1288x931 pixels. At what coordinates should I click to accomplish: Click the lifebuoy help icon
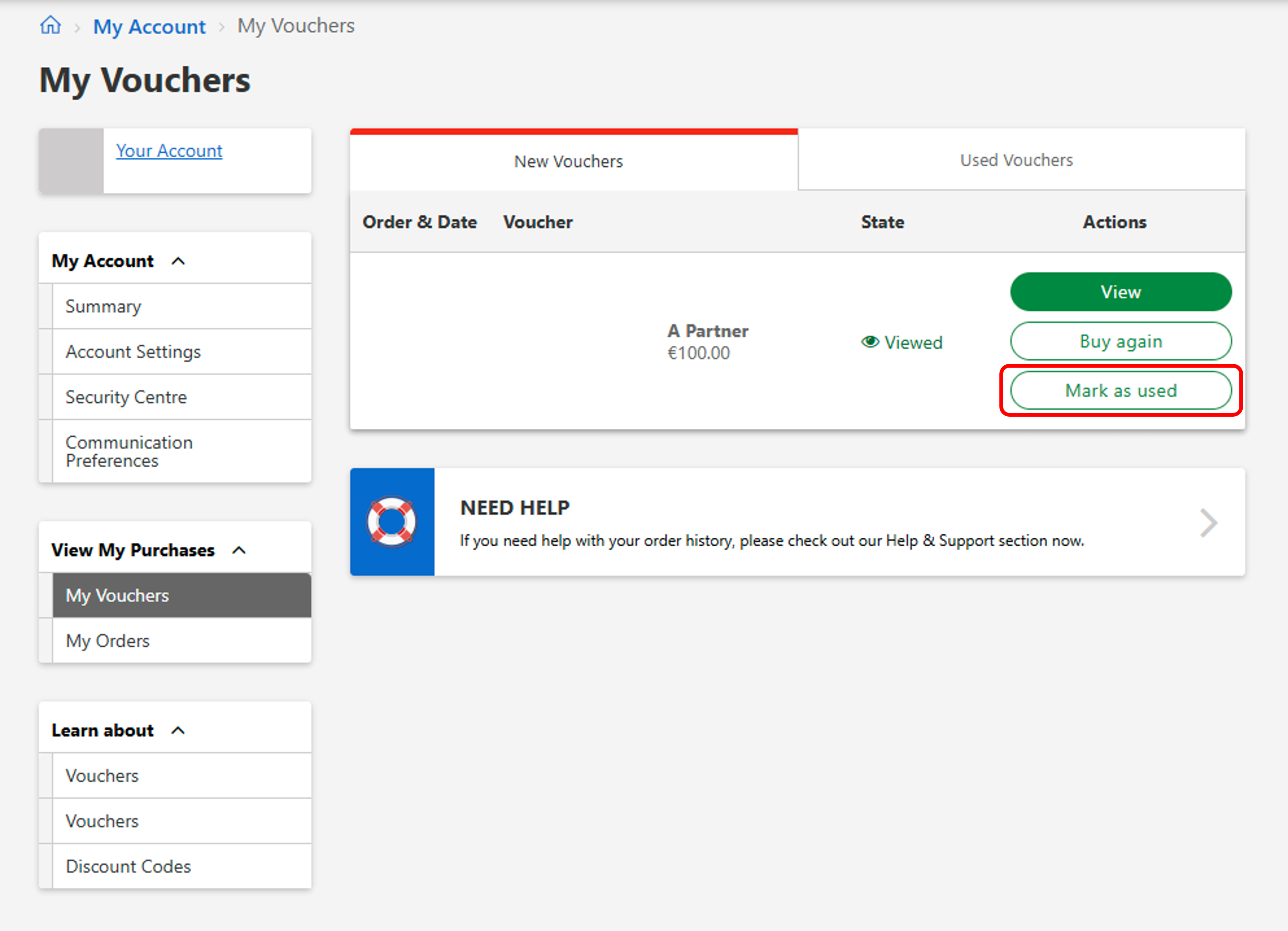point(392,522)
